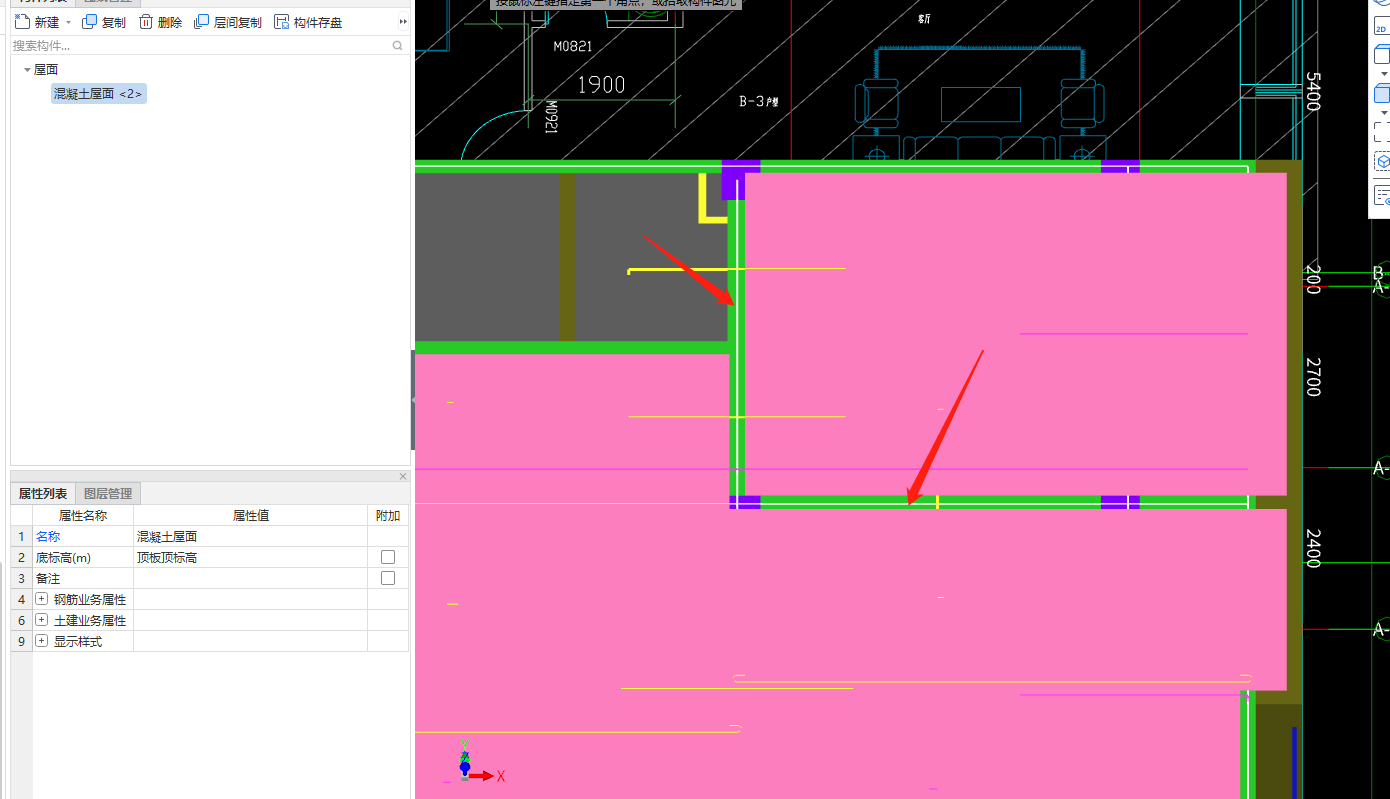The height and width of the screenshot is (799, 1390).
Task: Click the 2D view icon
Action: (1381, 28)
